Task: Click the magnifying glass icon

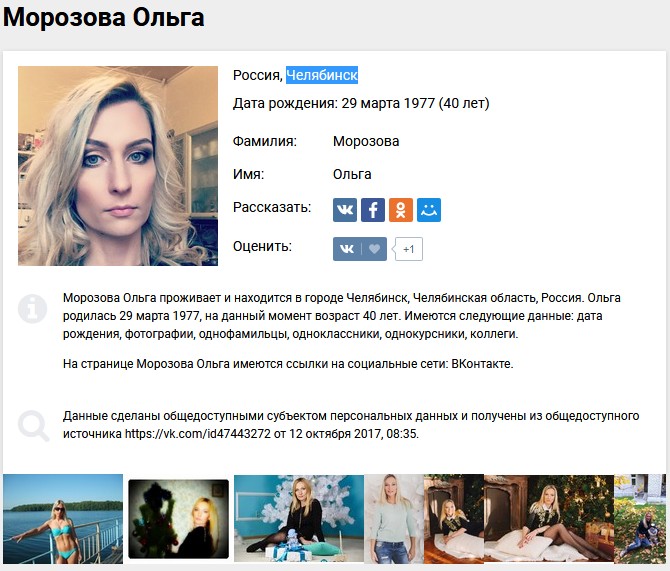Action: coord(33,426)
